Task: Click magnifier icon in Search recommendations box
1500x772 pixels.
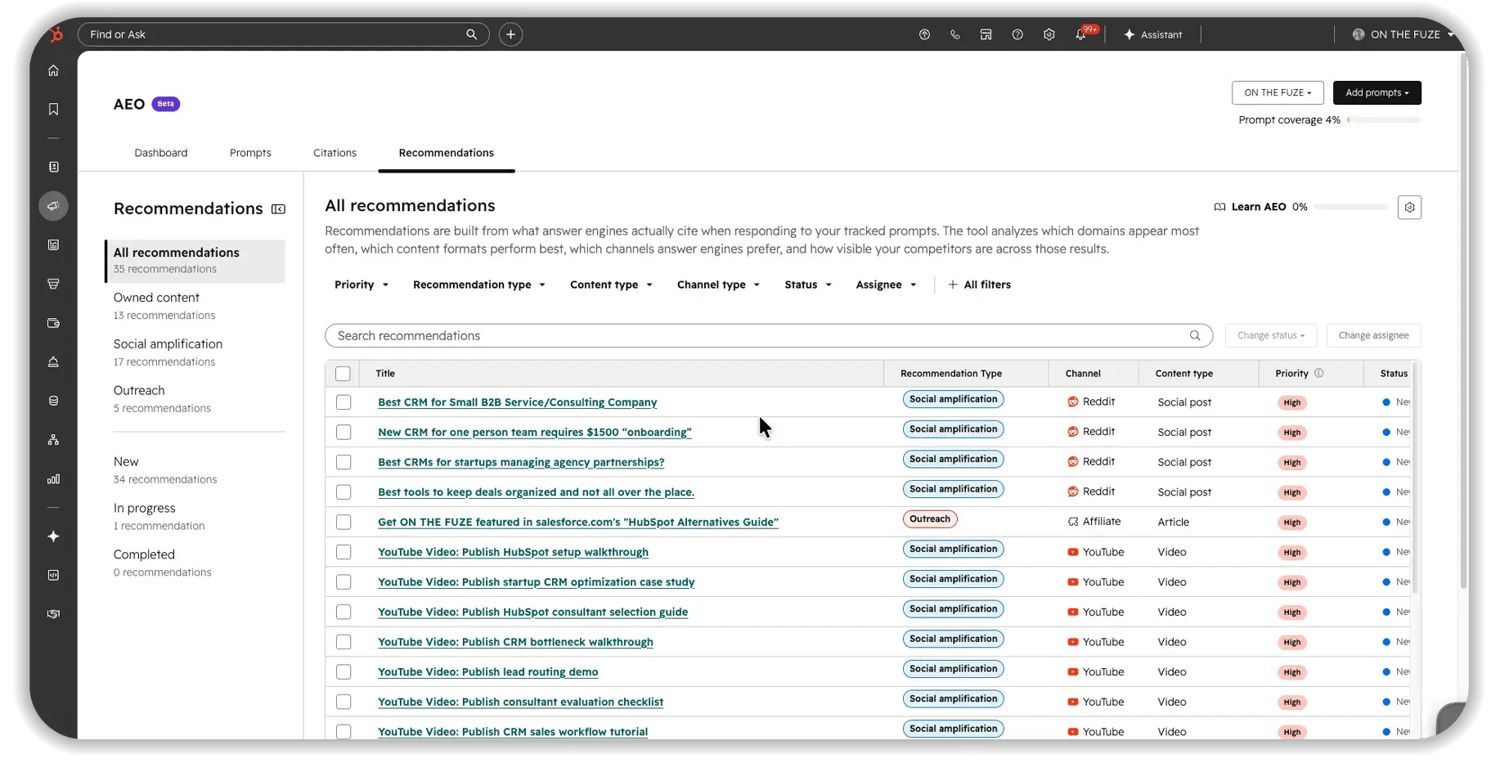Action: click(1195, 336)
